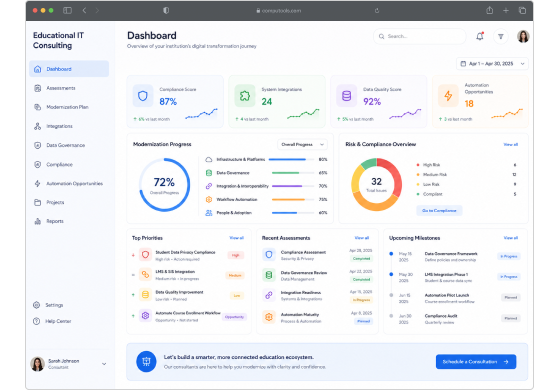Click the Go to Compliance button
560x390 pixels.
coord(439,210)
